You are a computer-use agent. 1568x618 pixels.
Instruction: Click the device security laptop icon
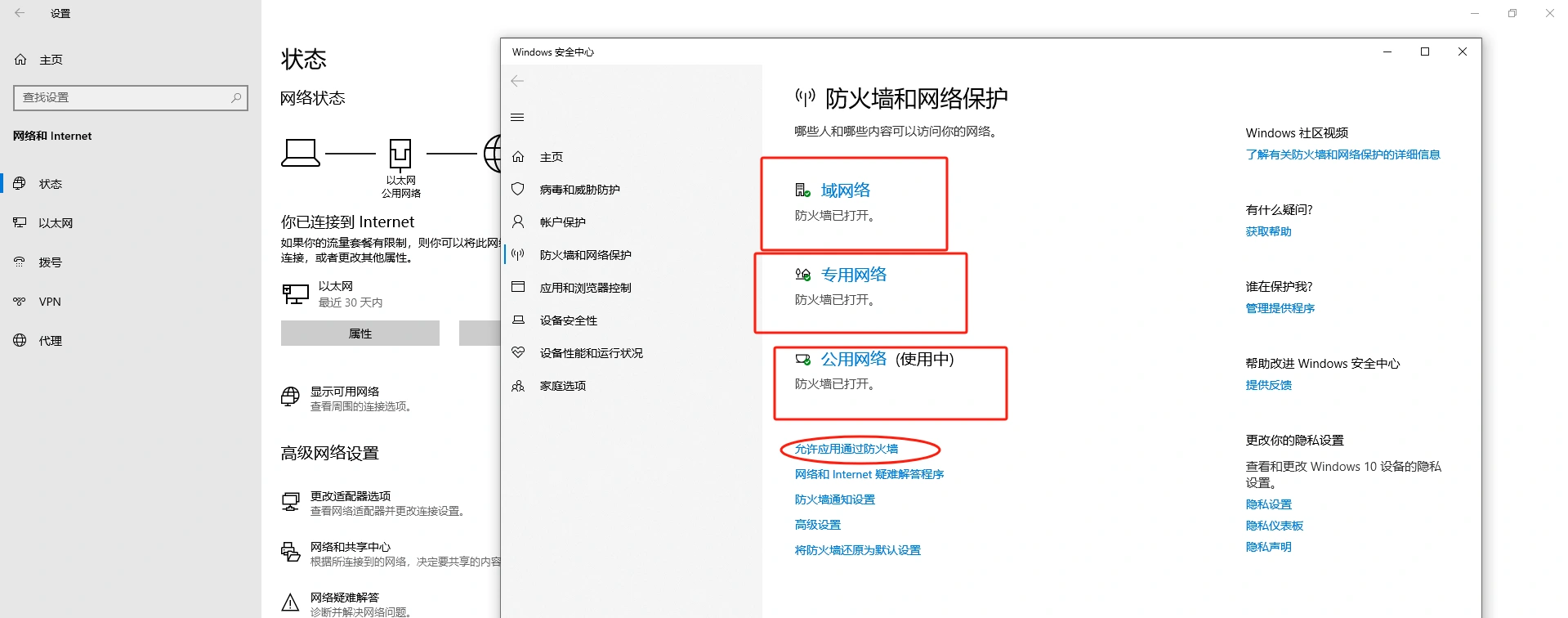click(518, 320)
